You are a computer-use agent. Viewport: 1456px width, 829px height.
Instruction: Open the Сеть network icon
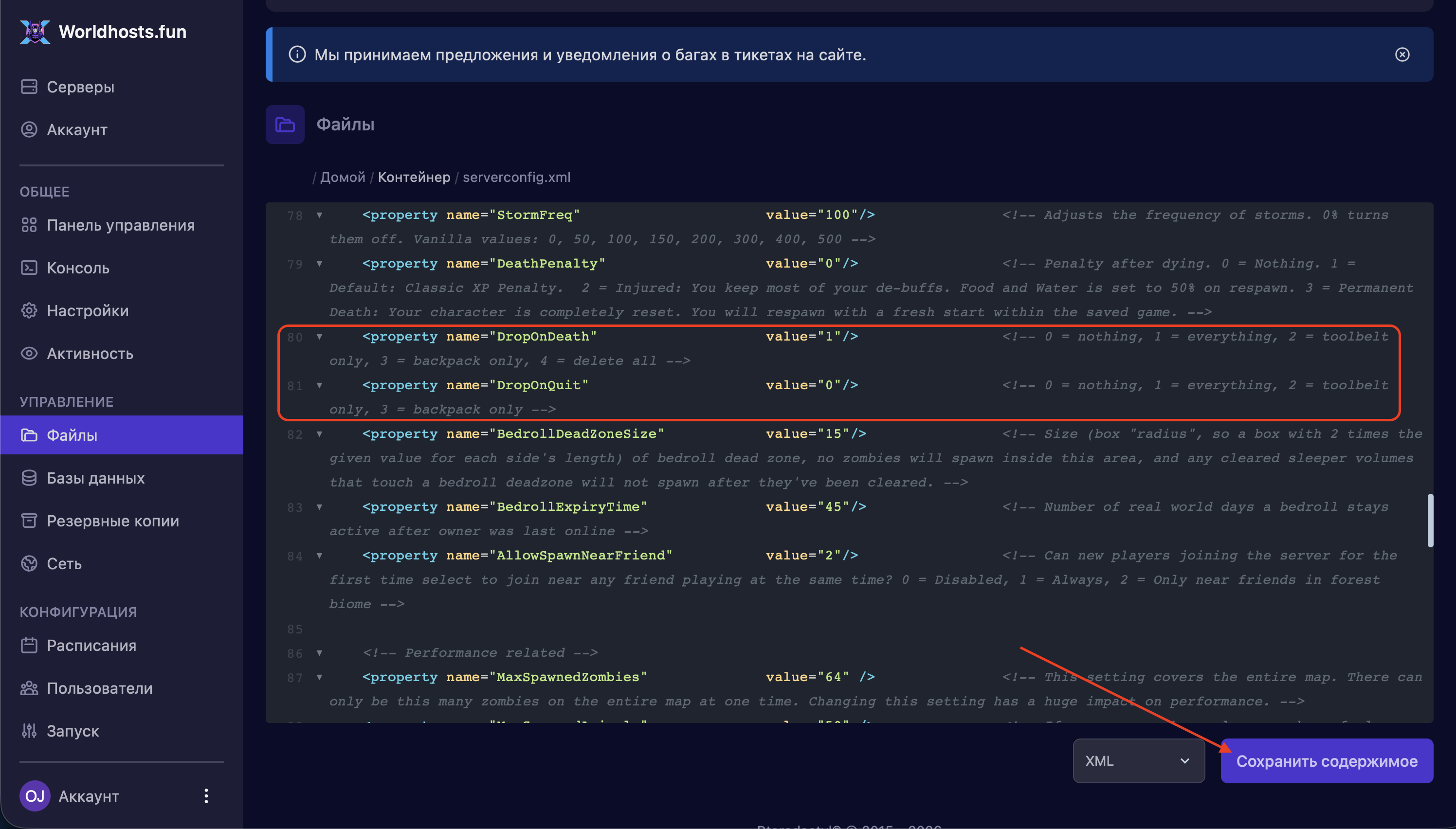[x=29, y=563]
